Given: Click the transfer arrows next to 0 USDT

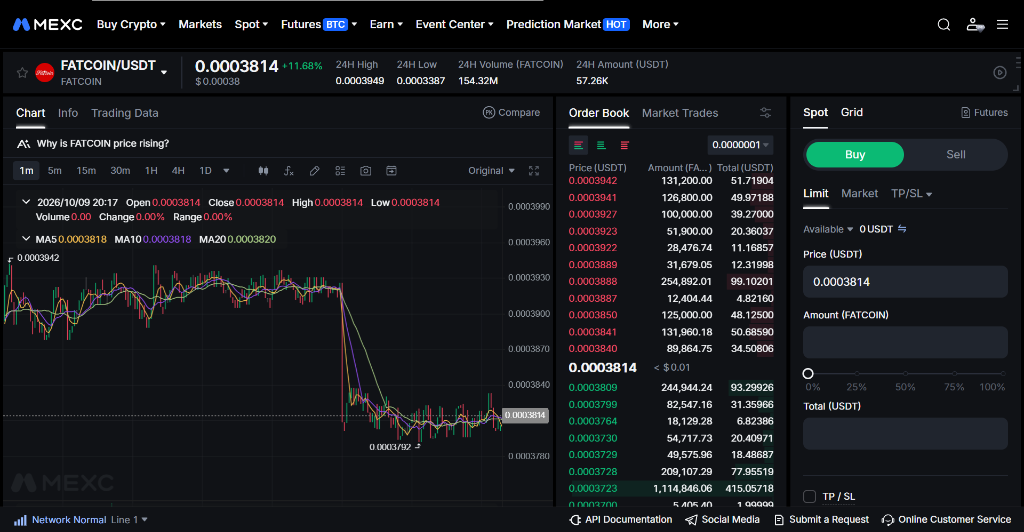Looking at the screenshot, I should [902, 228].
